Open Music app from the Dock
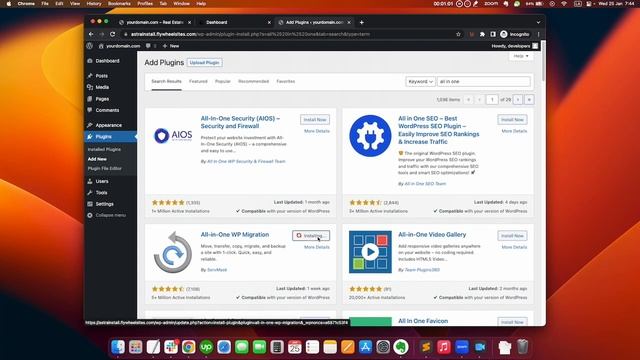This screenshot has width=640, height=360. (x=444, y=347)
